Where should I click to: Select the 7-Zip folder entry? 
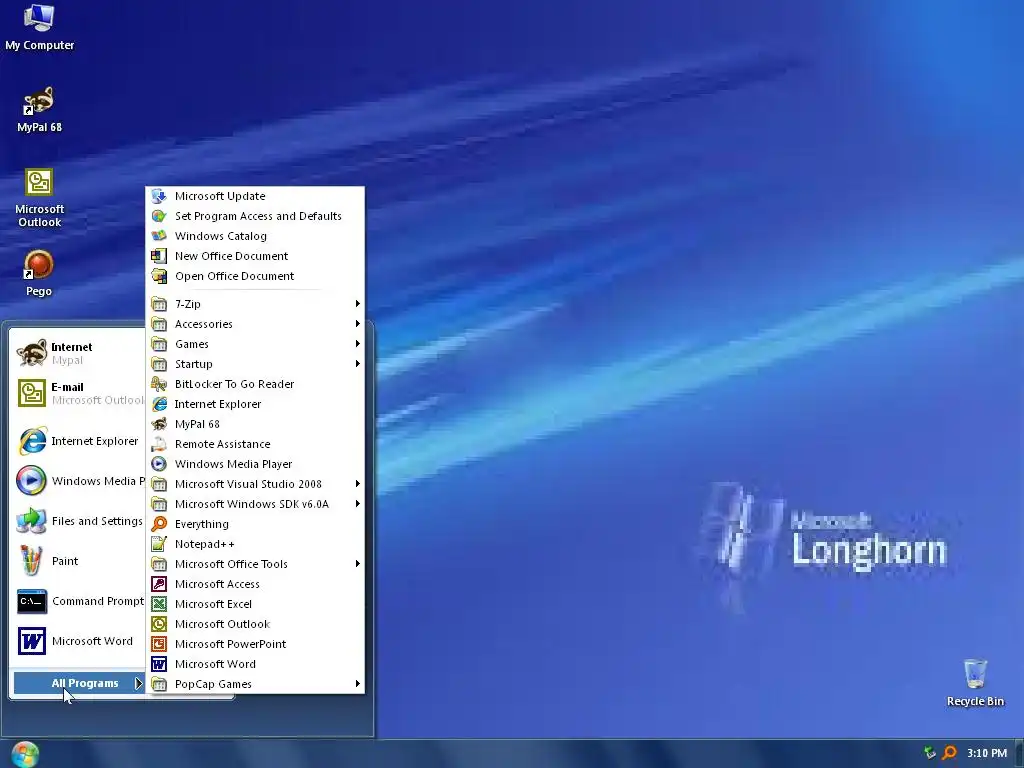(x=255, y=304)
